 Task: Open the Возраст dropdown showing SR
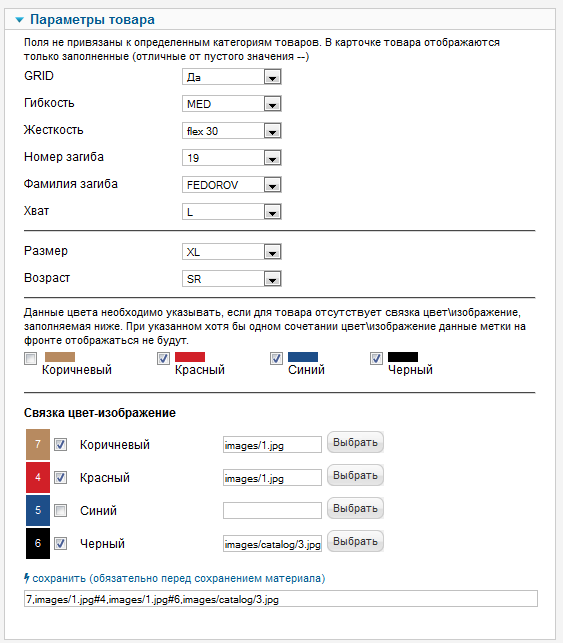coord(232,279)
